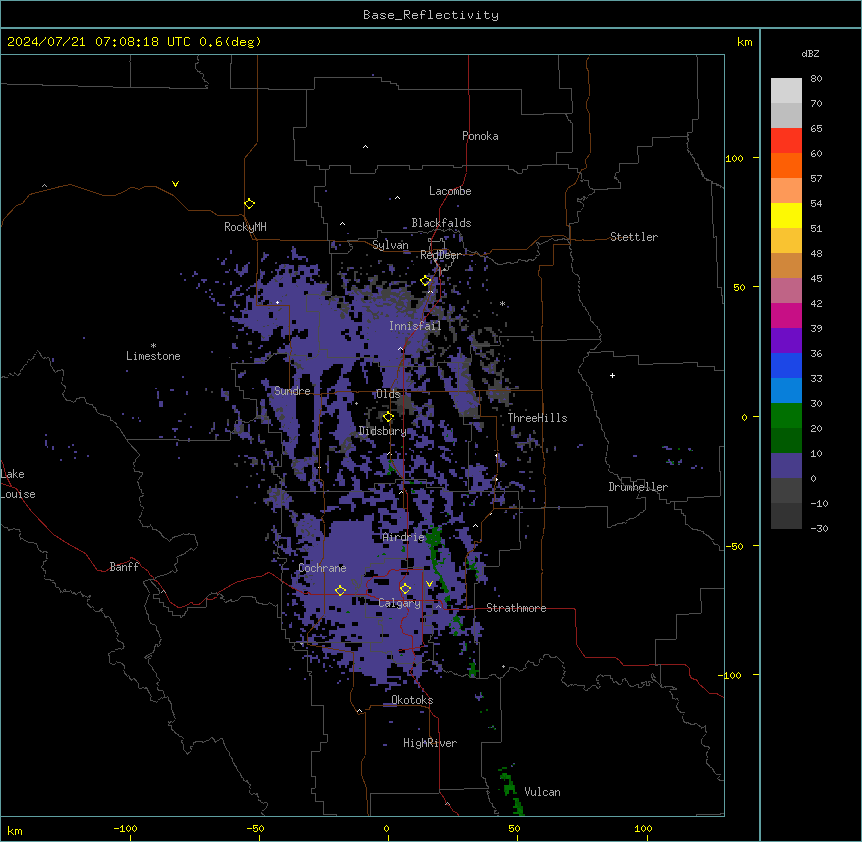Click the Drumheller city label

click(x=638, y=487)
